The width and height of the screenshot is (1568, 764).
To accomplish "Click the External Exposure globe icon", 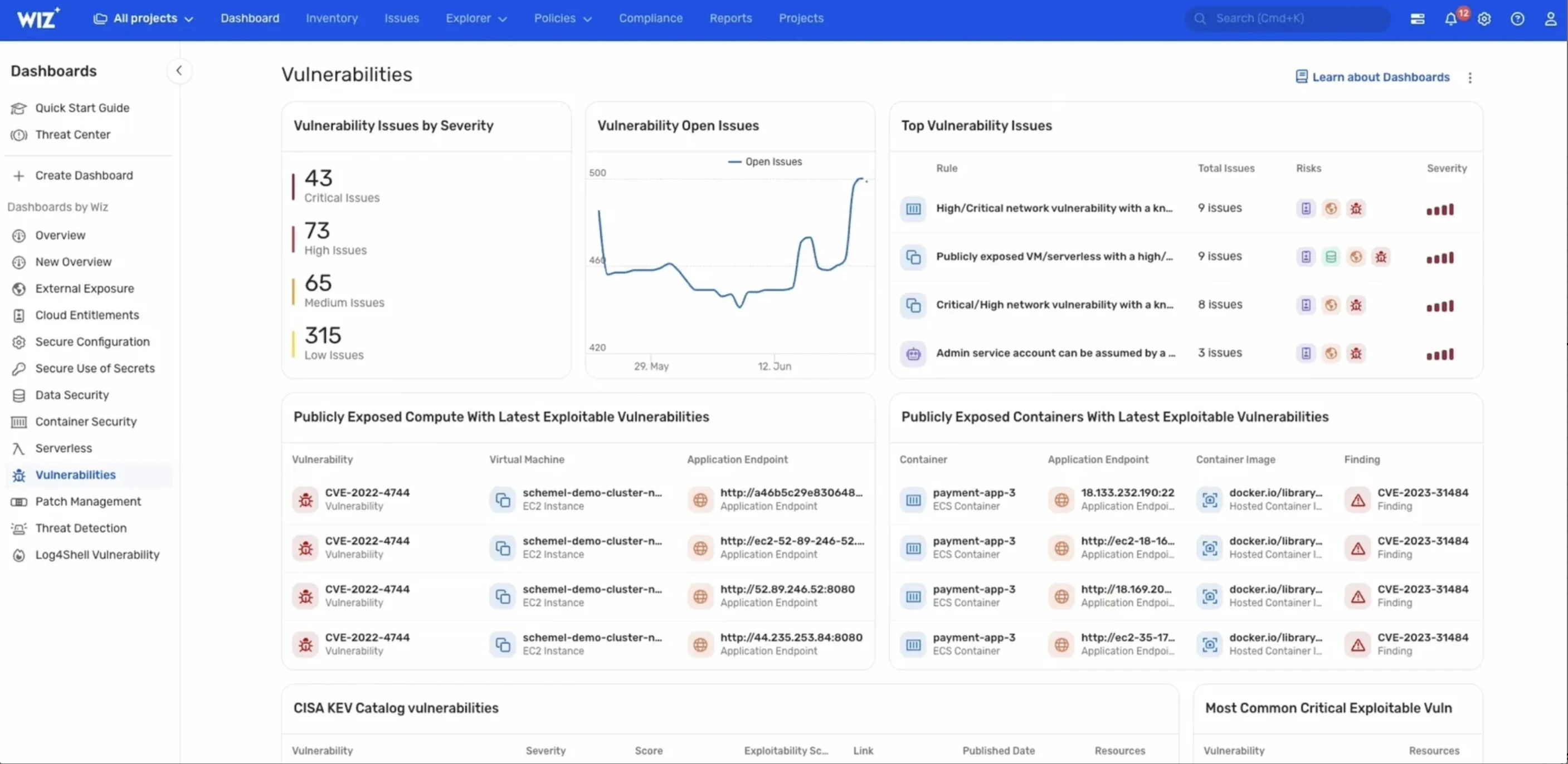I will (19, 288).
